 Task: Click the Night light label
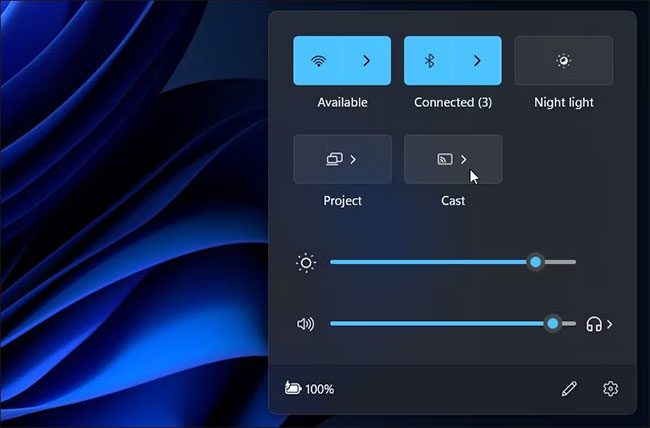pyautogui.click(x=564, y=102)
